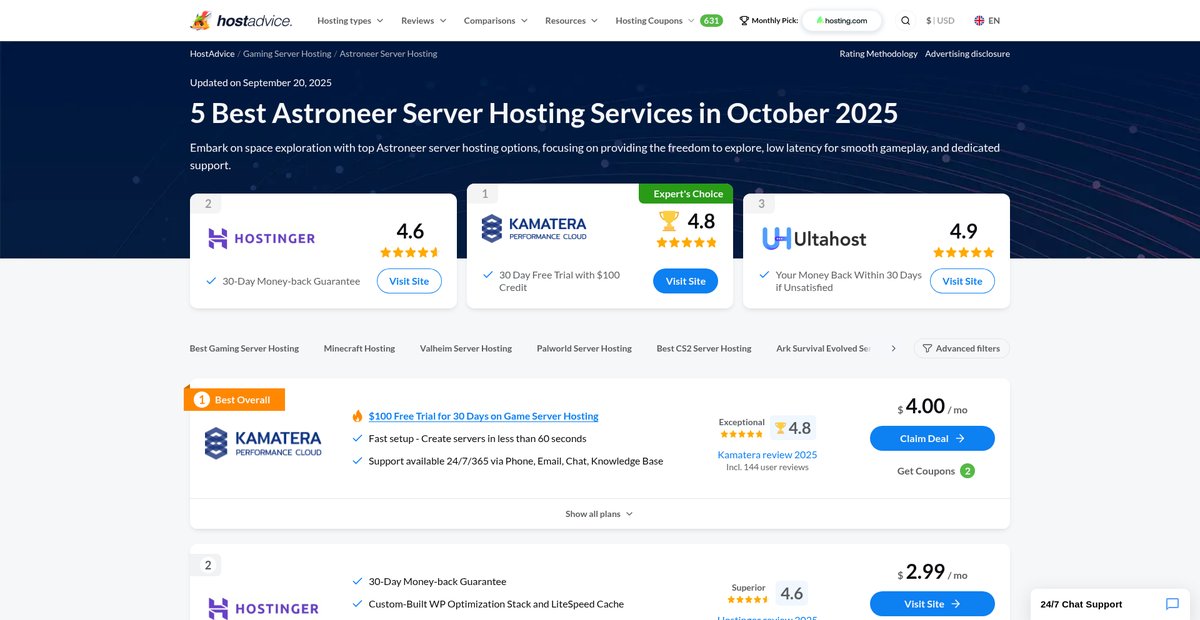The image size is (1200, 620).
Task: Open the search magnifier icon
Action: [906, 20]
